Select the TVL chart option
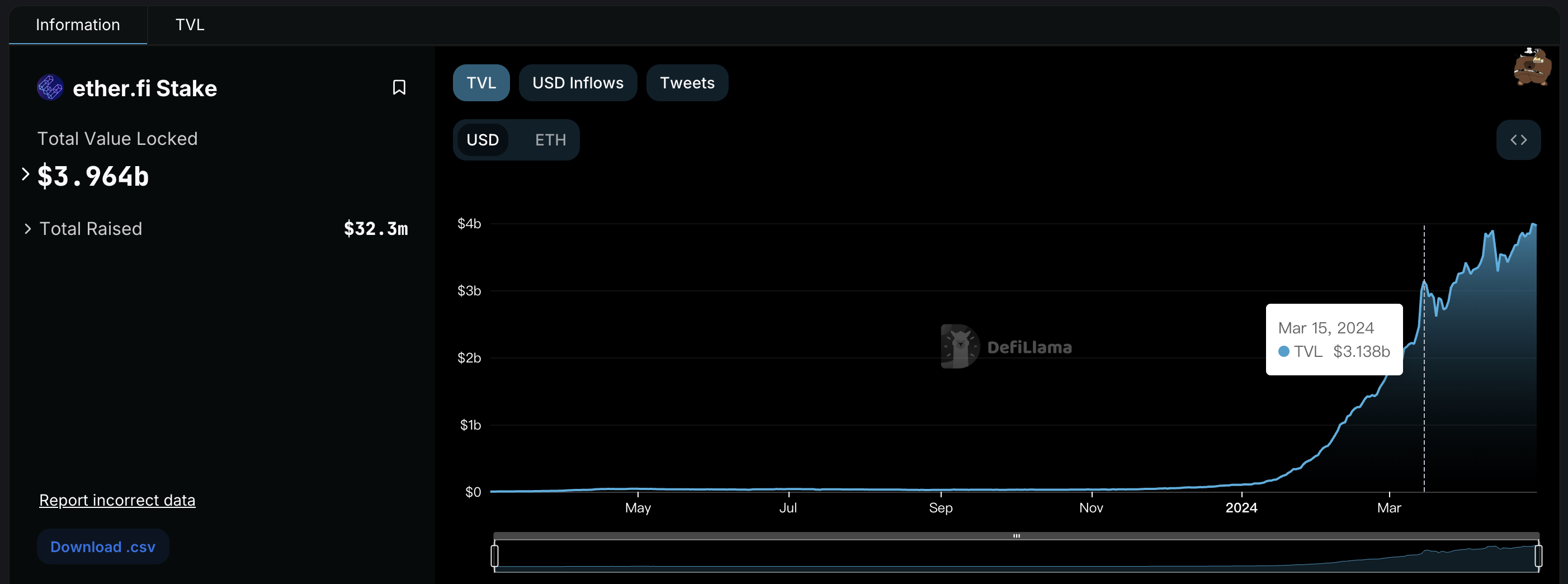This screenshot has width=1568, height=584. 481,83
